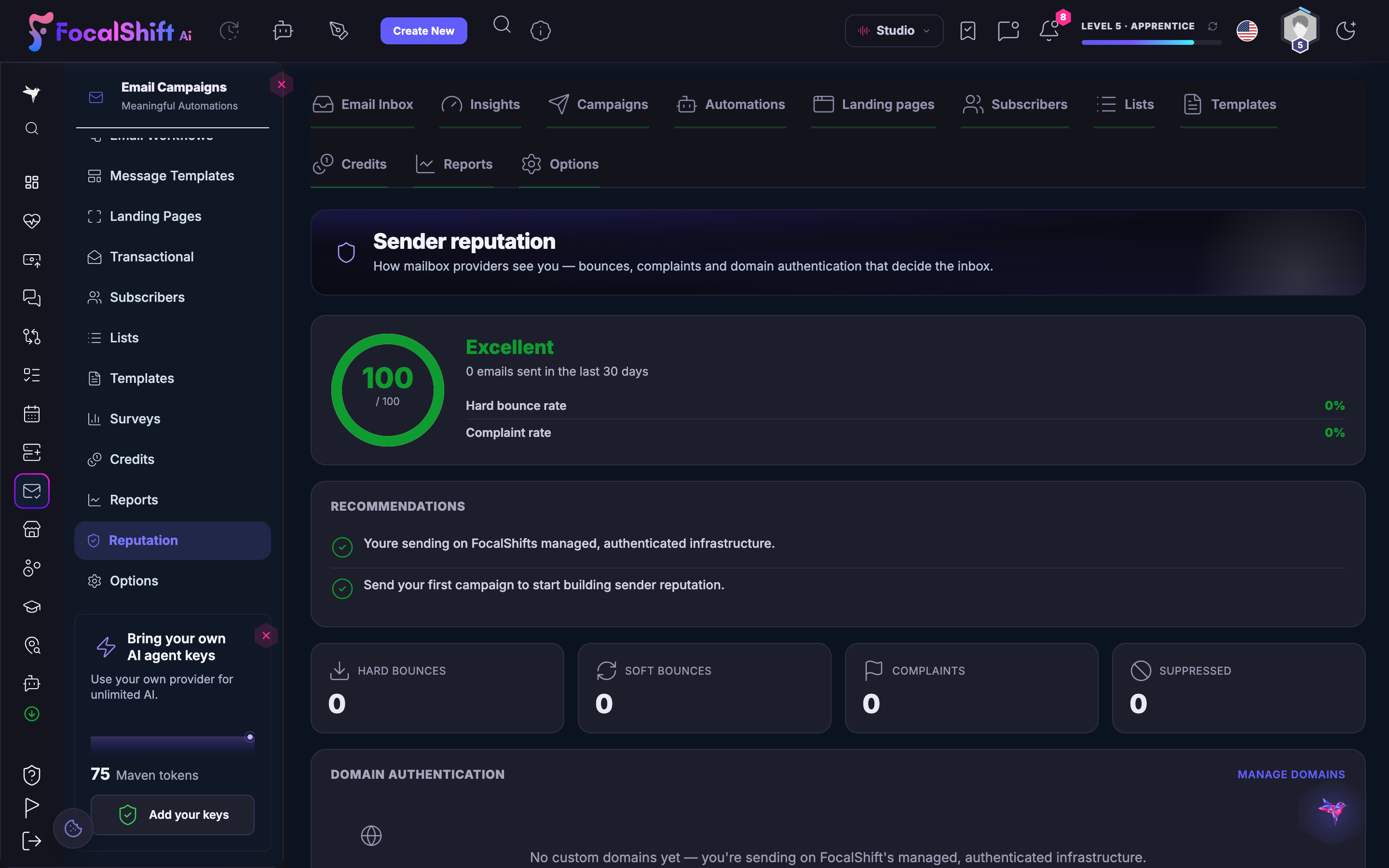This screenshot has height=868, width=1389.
Task: Open notifications bell with badge 8
Action: pos(1050,30)
